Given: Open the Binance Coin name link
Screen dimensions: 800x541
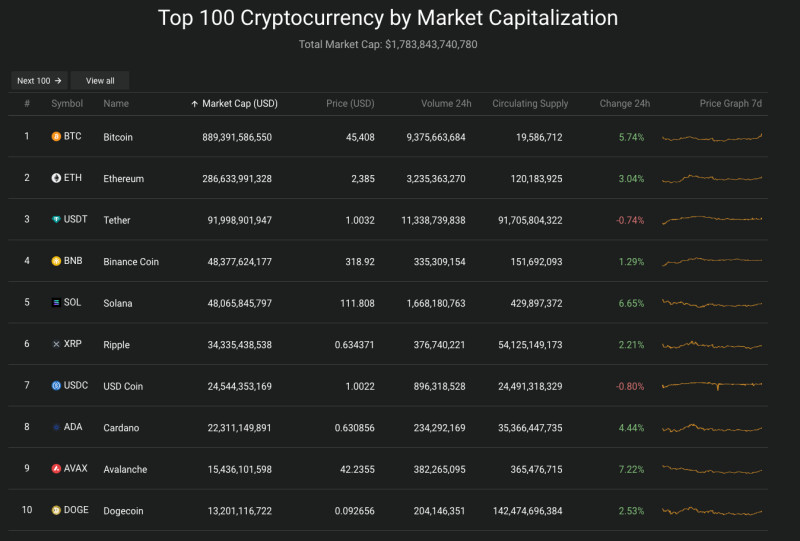Looking at the screenshot, I should point(131,262).
